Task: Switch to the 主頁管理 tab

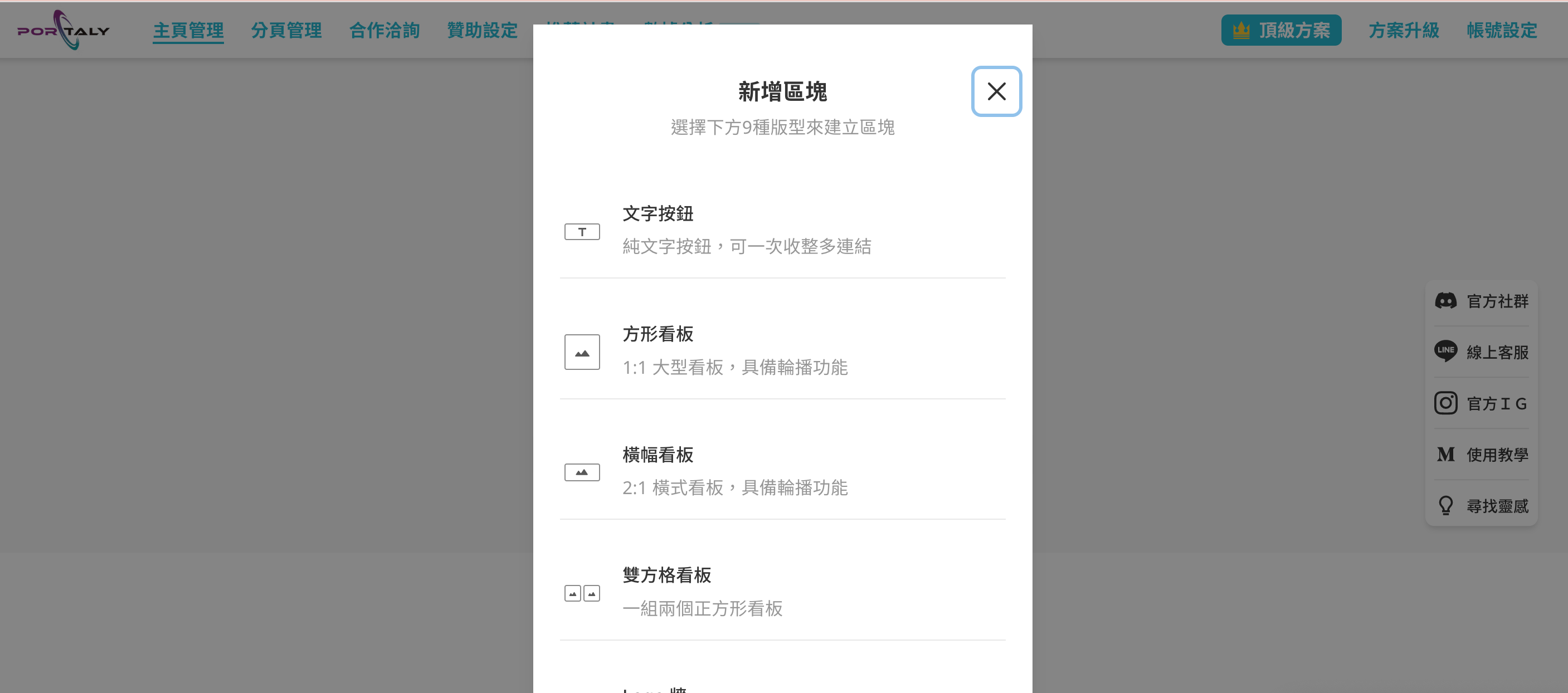Action: point(188,31)
